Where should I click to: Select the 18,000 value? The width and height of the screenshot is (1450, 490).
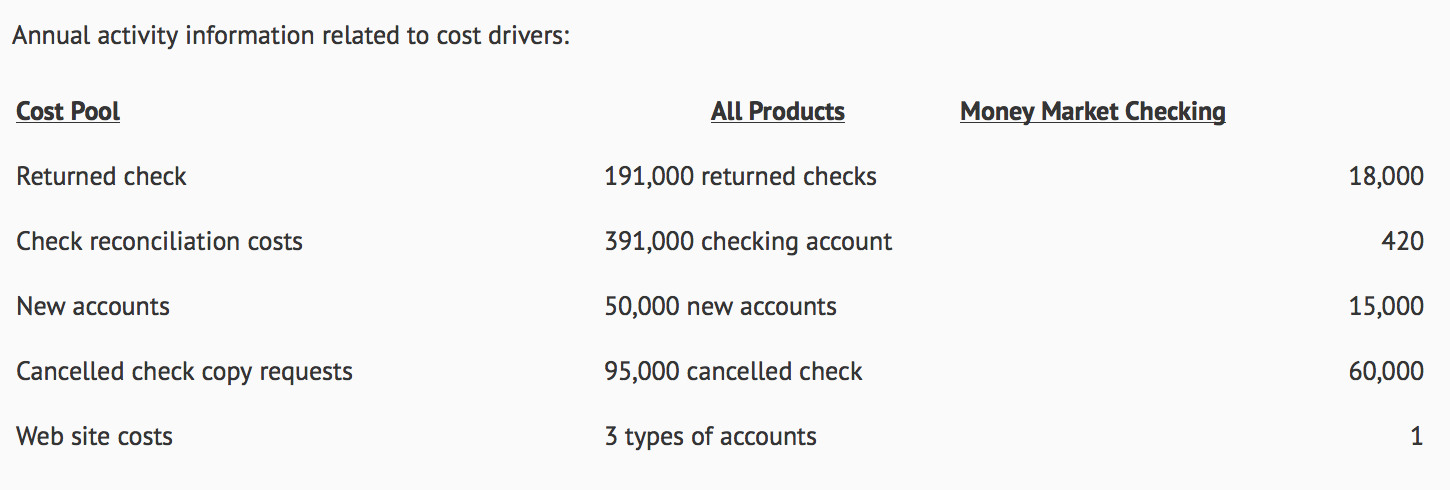(x=1386, y=177)
